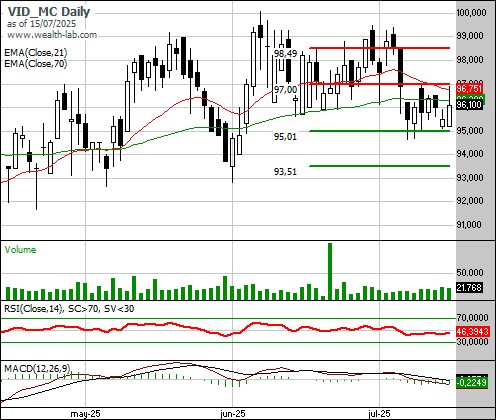This screenshot has width=496, height=420.
Task: Click the jul-25 date axis label
Action: point(379,414)
